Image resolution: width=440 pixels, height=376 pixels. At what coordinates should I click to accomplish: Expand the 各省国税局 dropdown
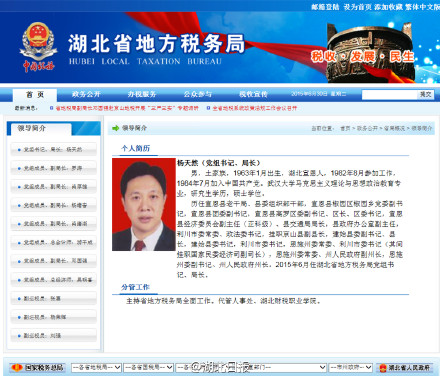point(148,367)
